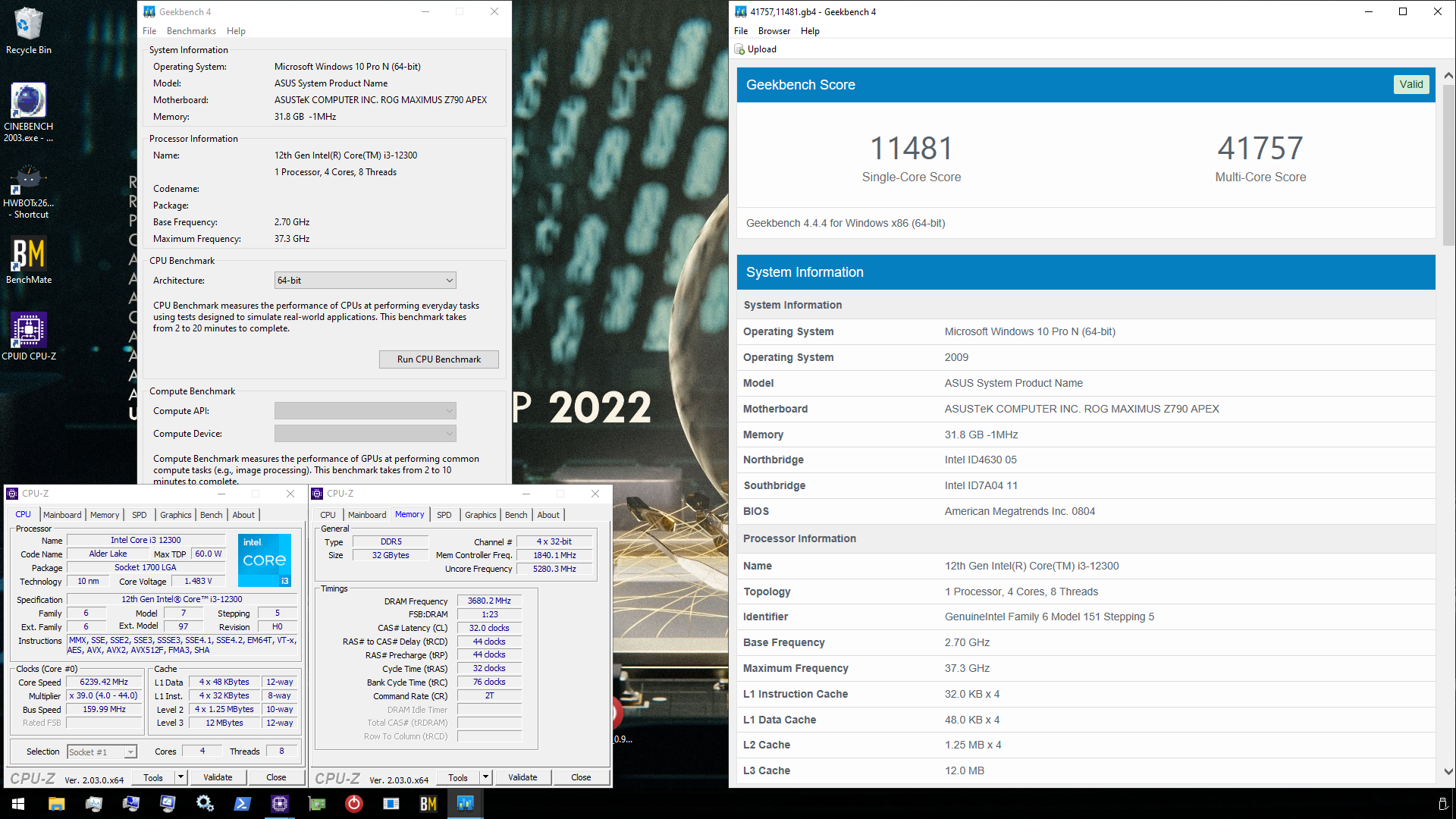This screenshot has width=1456, height=819.
Task: Open Bench tab in right CPU-Z window
Action: (x=516, y=515)
